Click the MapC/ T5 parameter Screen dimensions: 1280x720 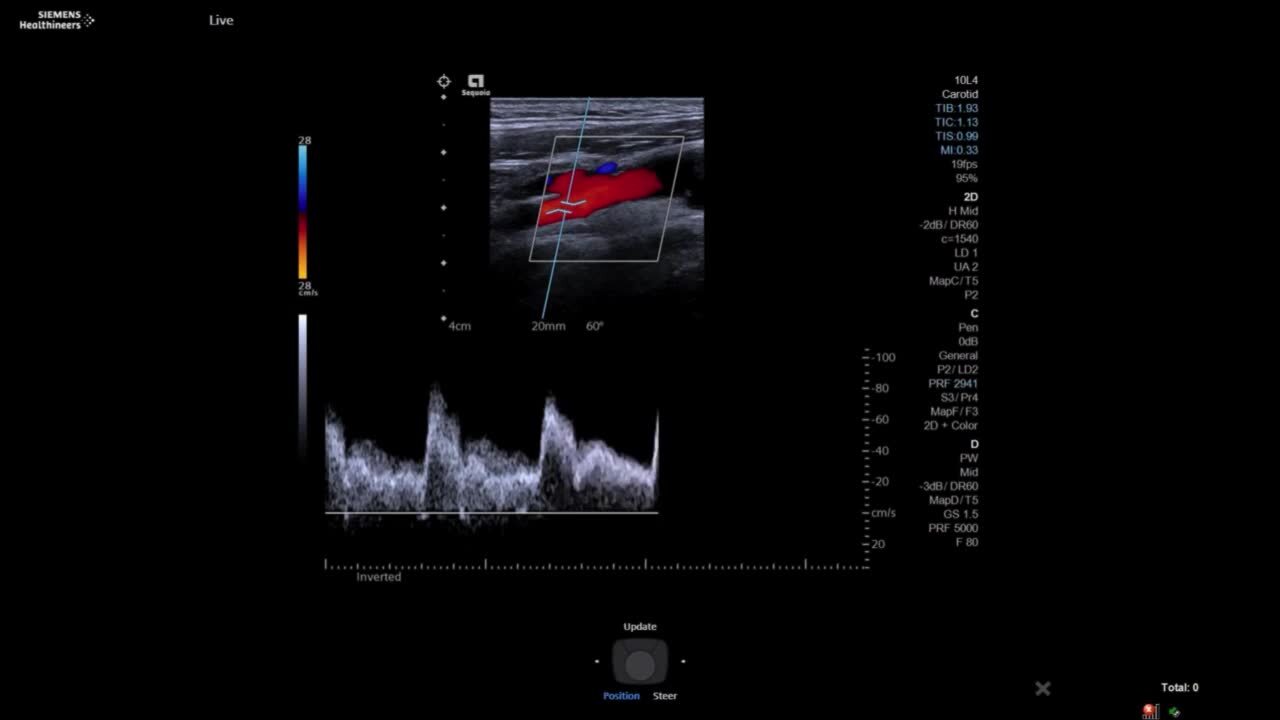[954, 281]
